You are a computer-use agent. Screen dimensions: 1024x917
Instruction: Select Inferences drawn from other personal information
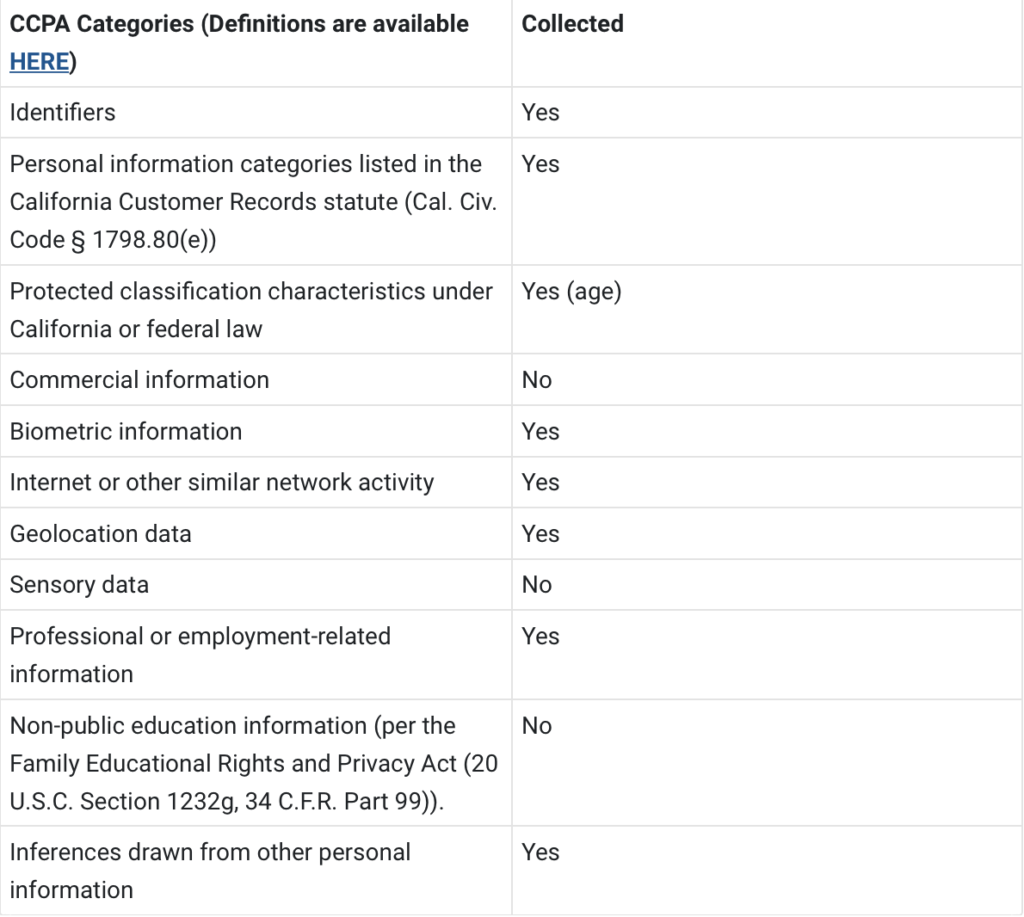[210, 871]
